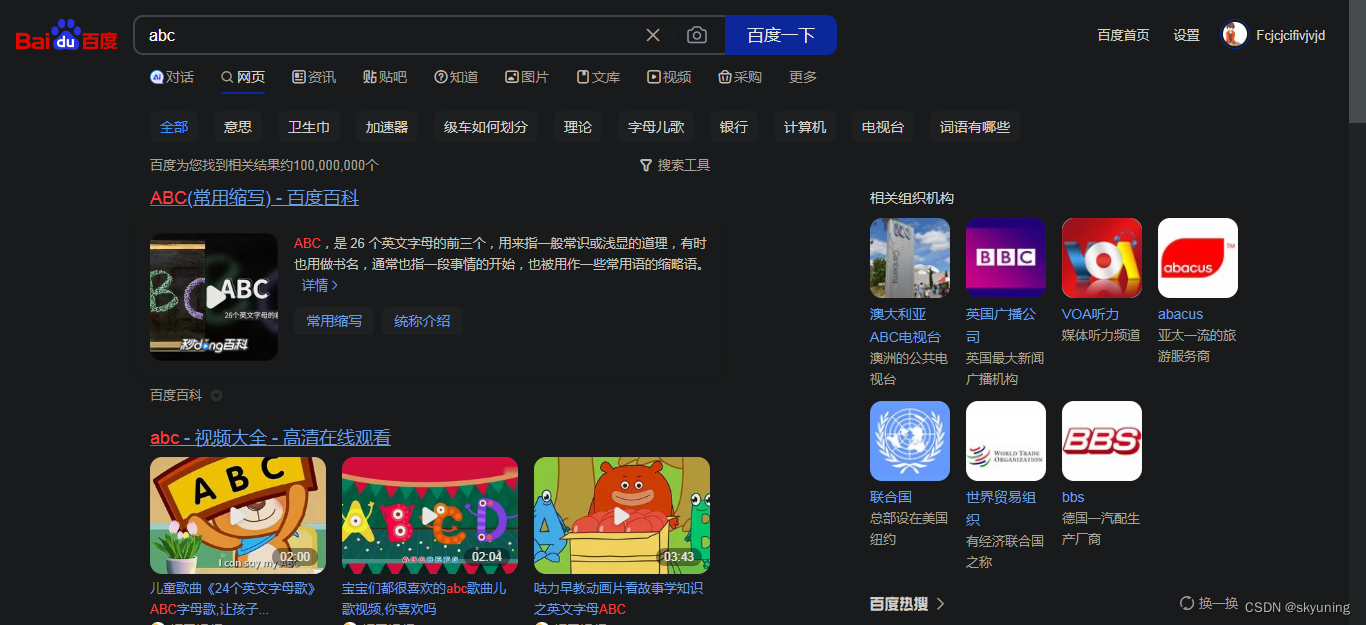The width and height of the screenshot is (1366, 625).
Task: Open 宝宝们都很喜欢的abc歌曲 video title
Action: tap(424, 598)
